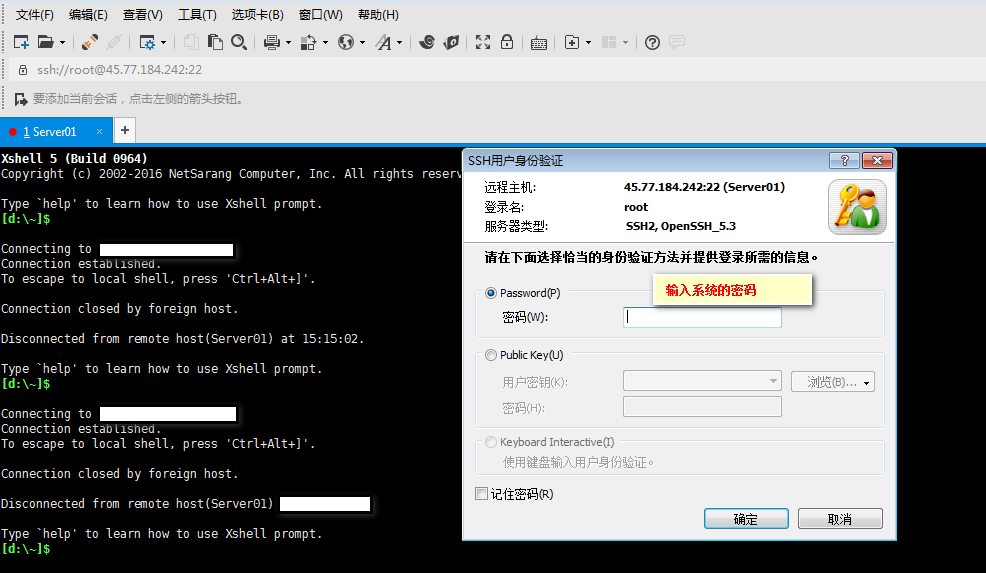The image size is (986, 573).
Task: Add a new tab with plus button
Action: [125, 130]
